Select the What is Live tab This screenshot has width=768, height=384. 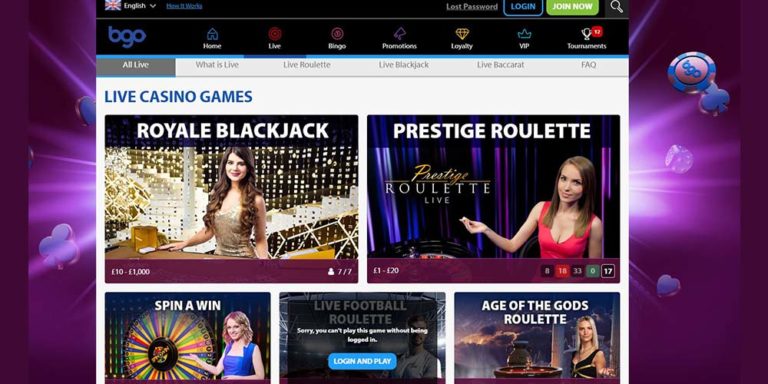[x=217, y=65]
